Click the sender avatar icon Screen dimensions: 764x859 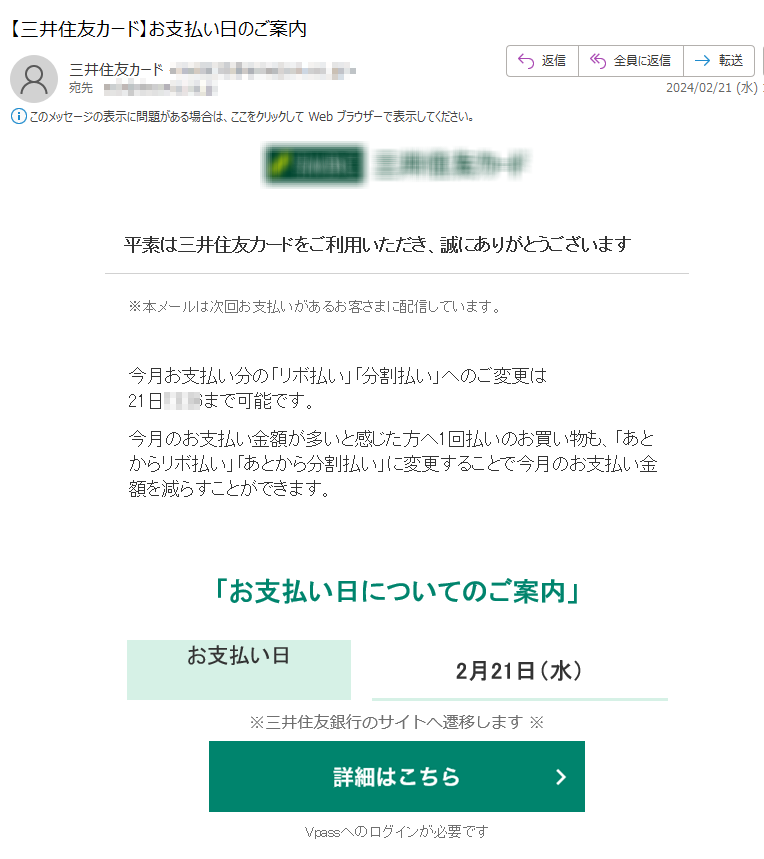click(x=34, y=79)
